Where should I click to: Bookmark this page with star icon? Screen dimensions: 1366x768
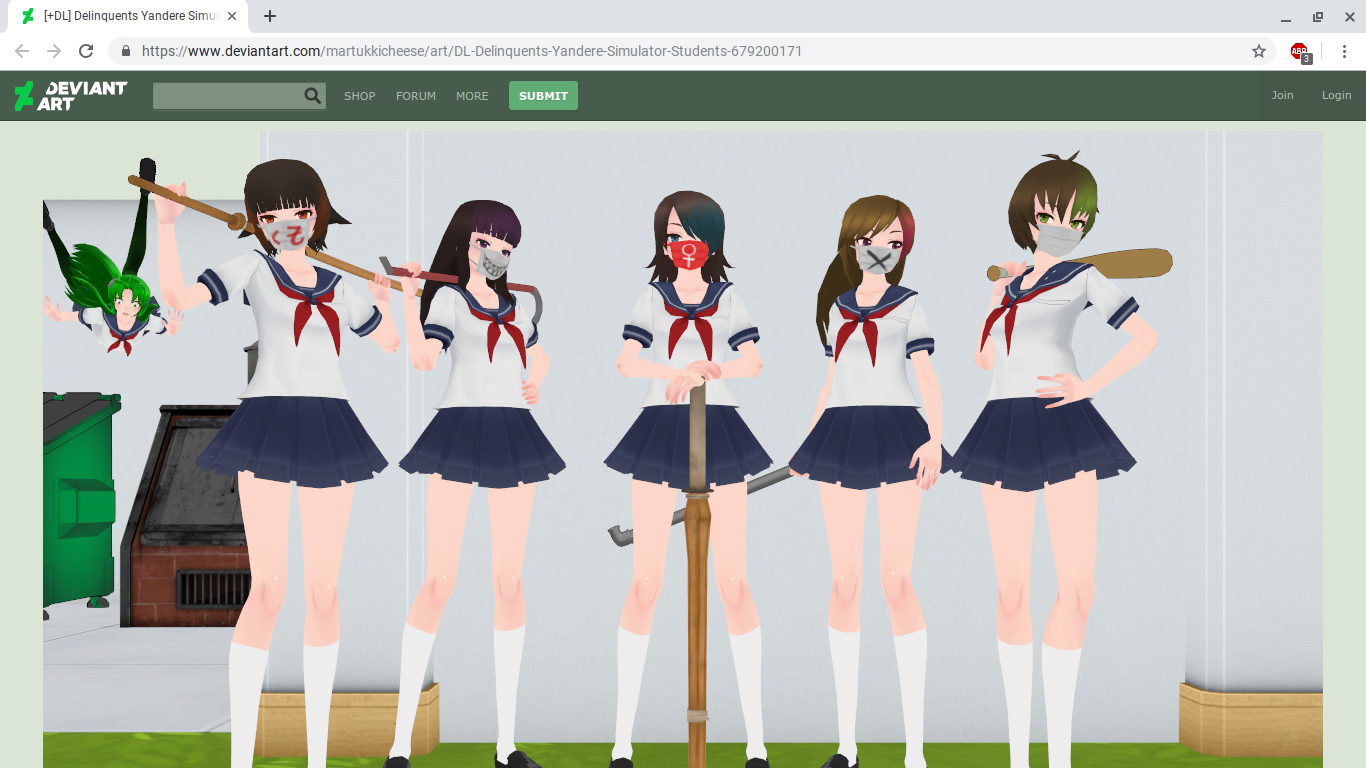tap(1259, 51)
